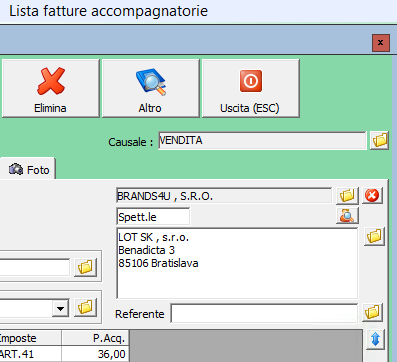Open the Altro magnifier book button
The image size is (397, 362).
tap(151, 88)
